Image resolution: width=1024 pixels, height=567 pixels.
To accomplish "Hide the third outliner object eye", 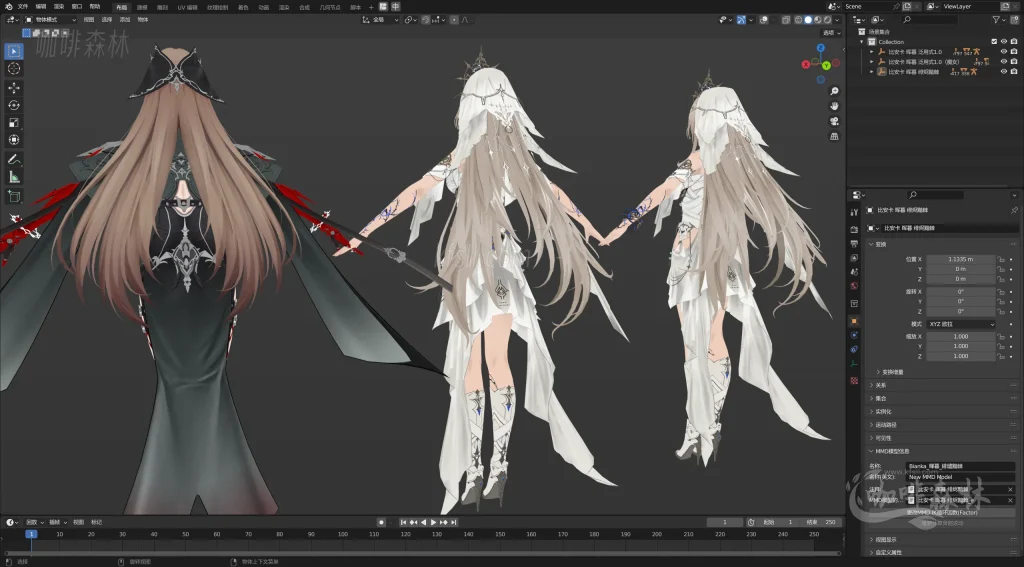I will pyautogui.click(x=1004, y=72).
